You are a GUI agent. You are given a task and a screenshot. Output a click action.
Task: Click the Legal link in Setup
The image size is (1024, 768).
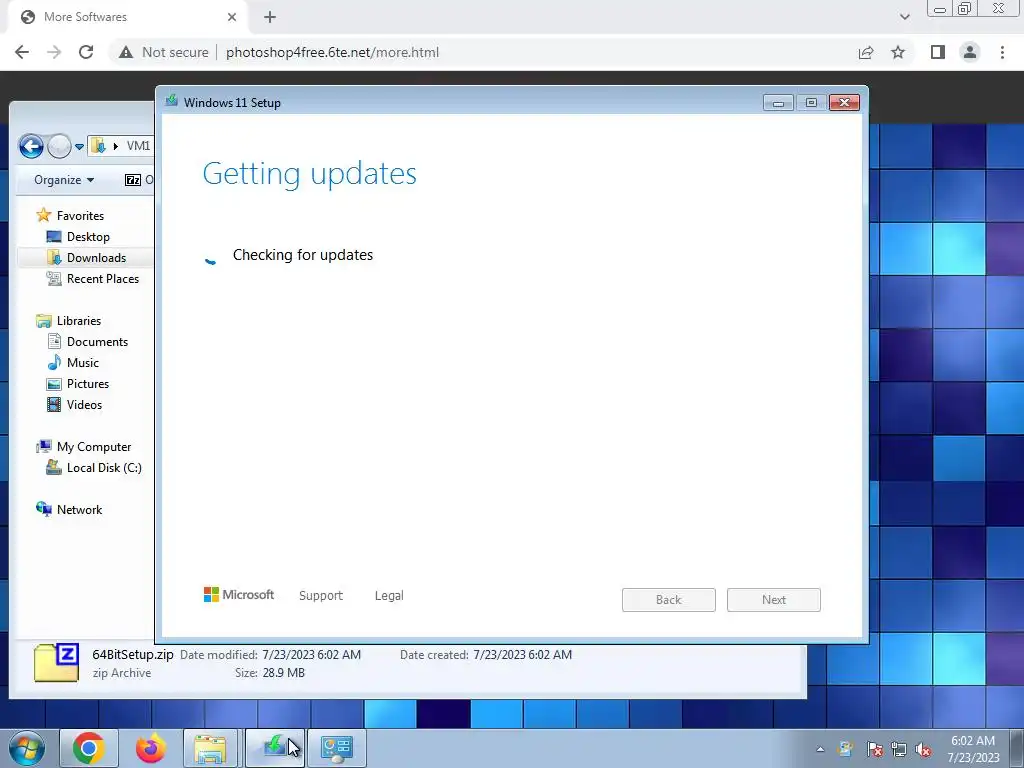click(x=389, y=596)
